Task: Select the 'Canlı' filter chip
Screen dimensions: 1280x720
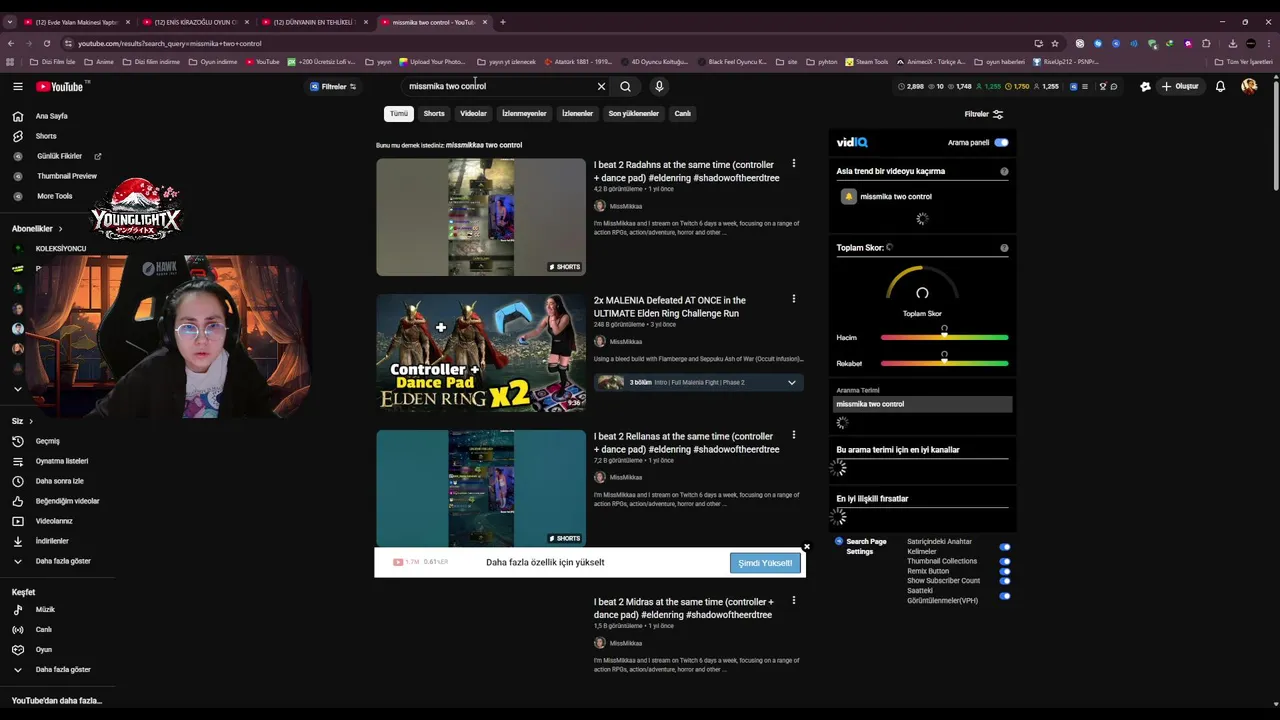Action: coord(682,114)
